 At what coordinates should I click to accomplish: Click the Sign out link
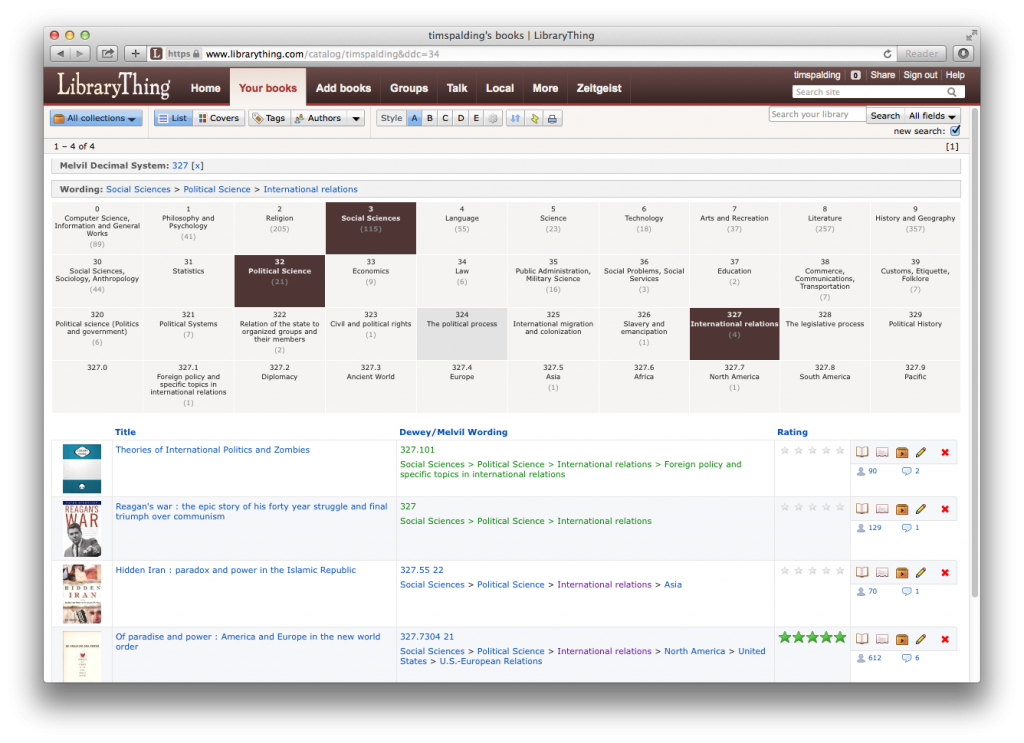[920, 75]
